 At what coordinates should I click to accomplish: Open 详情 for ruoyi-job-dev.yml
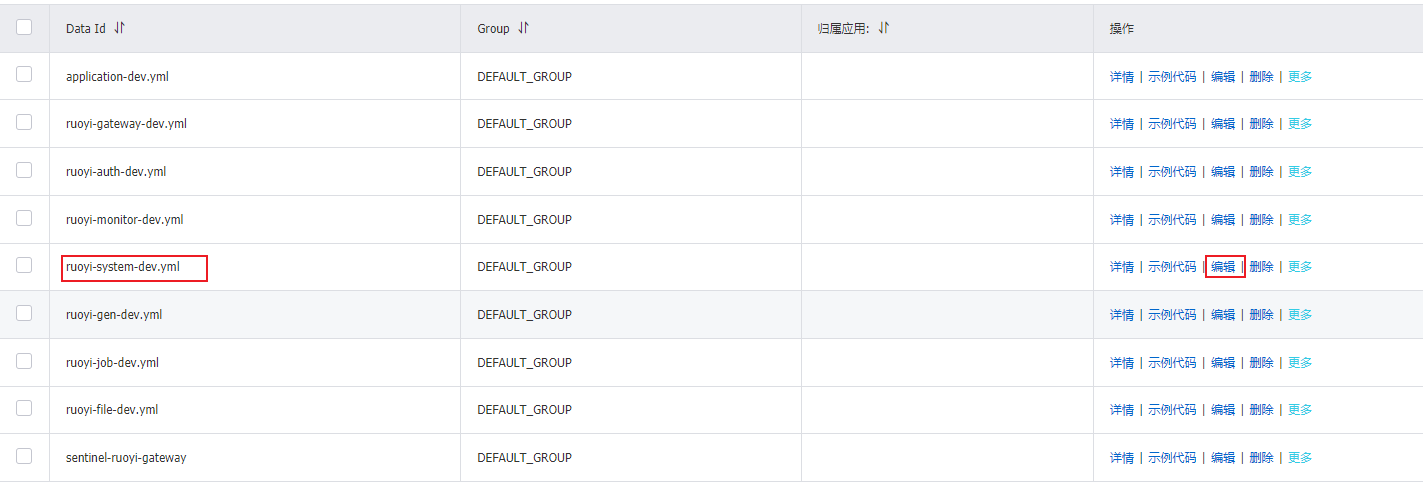(1122, 363)
